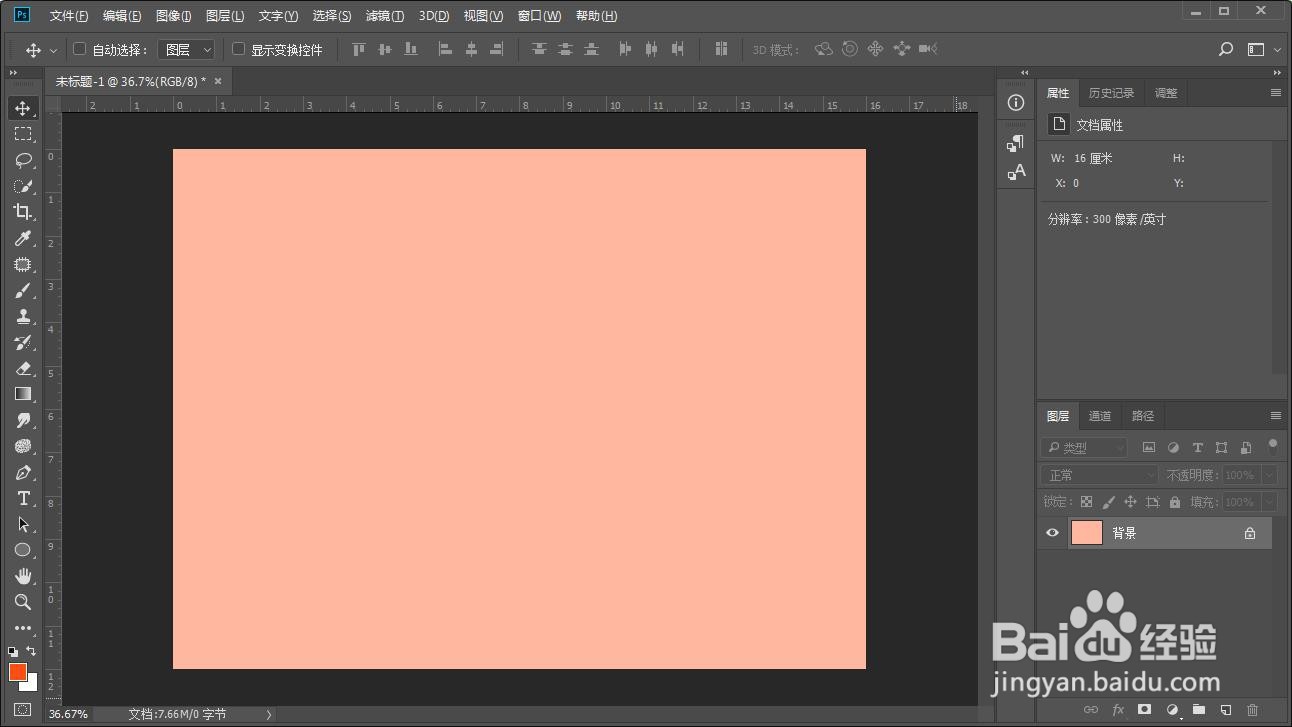Open the 类型 layer filter dropdown
Screen dimensions: 1292x727
(x=1083, y=448)
